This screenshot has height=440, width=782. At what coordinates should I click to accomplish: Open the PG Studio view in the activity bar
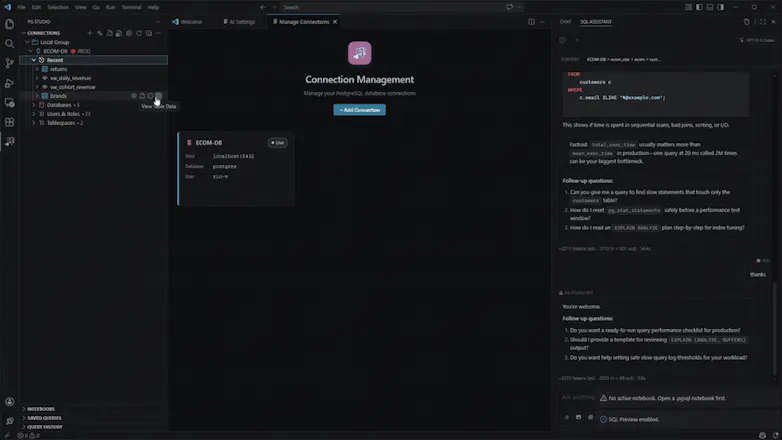(9, 142)
